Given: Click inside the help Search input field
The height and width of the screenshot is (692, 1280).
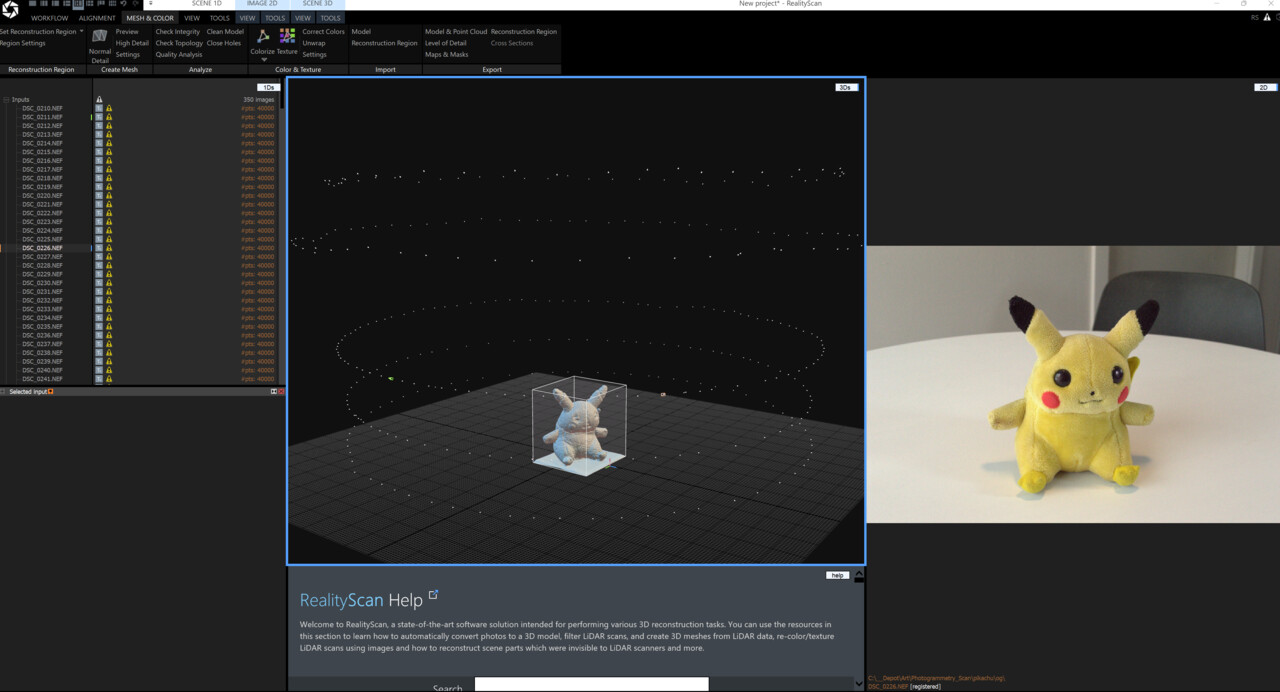Looking at the screenshot, I should coord(591,684).
